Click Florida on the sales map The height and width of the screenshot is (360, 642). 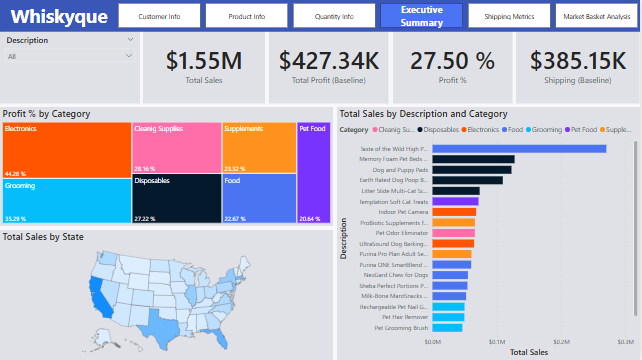[219, 338]
